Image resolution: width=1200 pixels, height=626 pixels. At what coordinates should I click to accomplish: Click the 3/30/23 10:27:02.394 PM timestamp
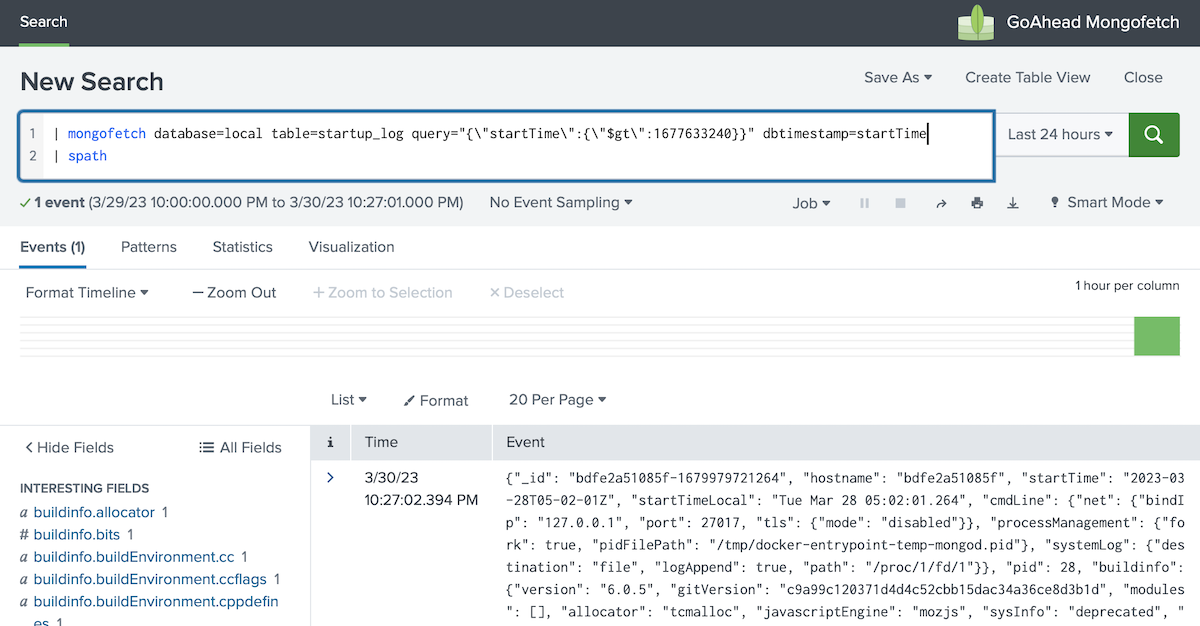coord(421,488)
